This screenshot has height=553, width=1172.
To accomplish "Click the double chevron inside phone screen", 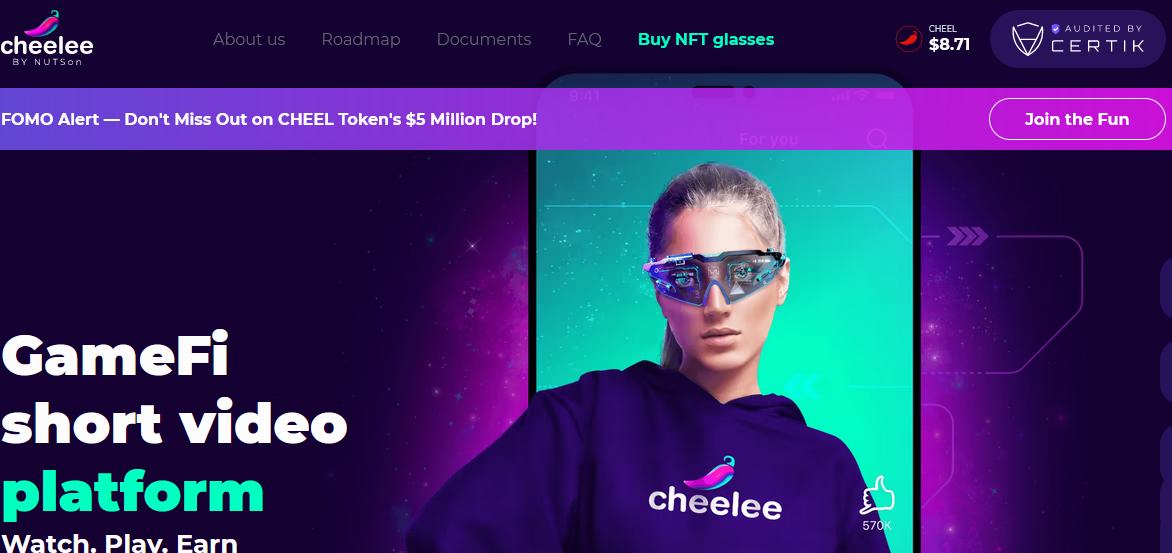I will [x=800, y=386].
